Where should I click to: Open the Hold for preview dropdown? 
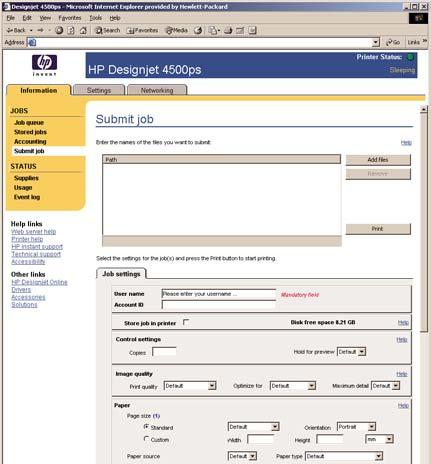[x=351, y=352]
